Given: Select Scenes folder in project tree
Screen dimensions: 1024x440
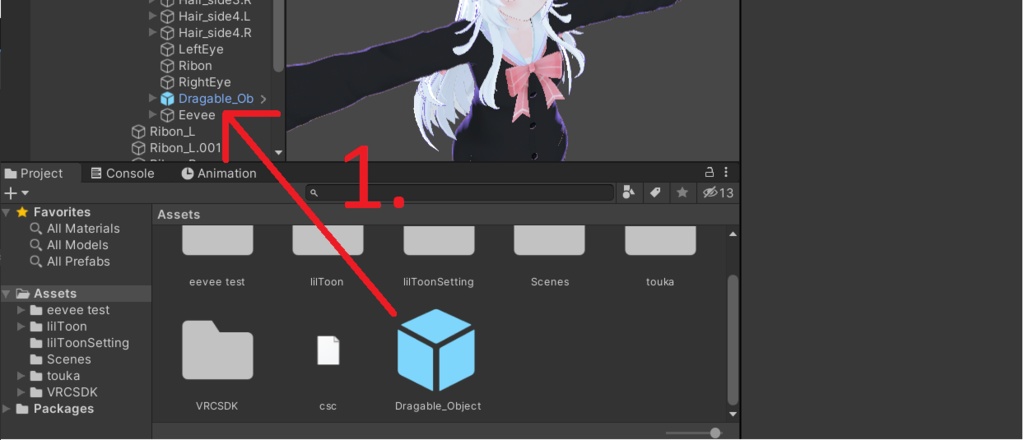Looking at the screenshot, I should pyautogui.click(x=69, y=359).
